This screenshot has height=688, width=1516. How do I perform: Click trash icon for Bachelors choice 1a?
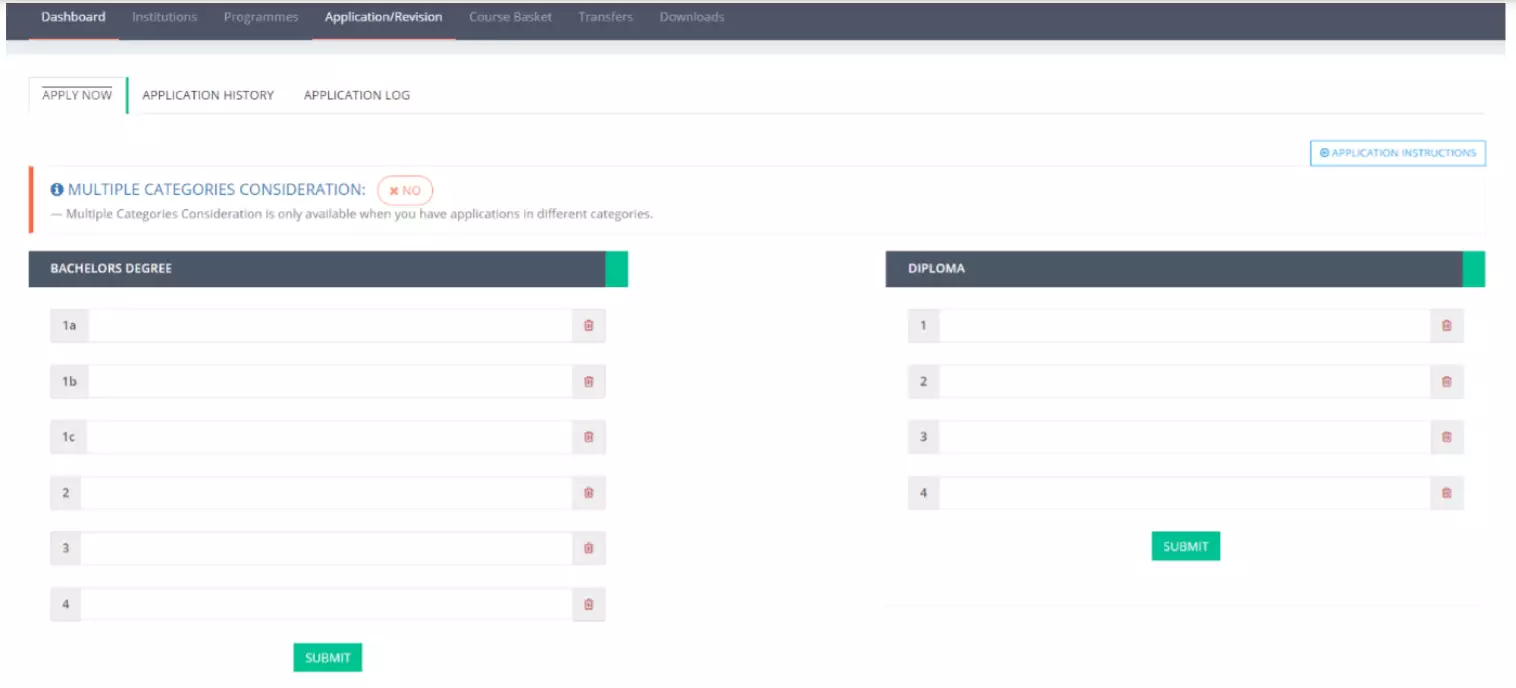588,325
